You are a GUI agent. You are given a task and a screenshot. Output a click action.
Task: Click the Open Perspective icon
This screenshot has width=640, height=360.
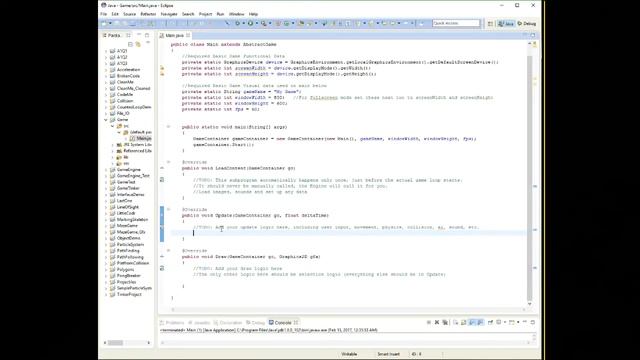pyautogui.click(x=491, y=24)
